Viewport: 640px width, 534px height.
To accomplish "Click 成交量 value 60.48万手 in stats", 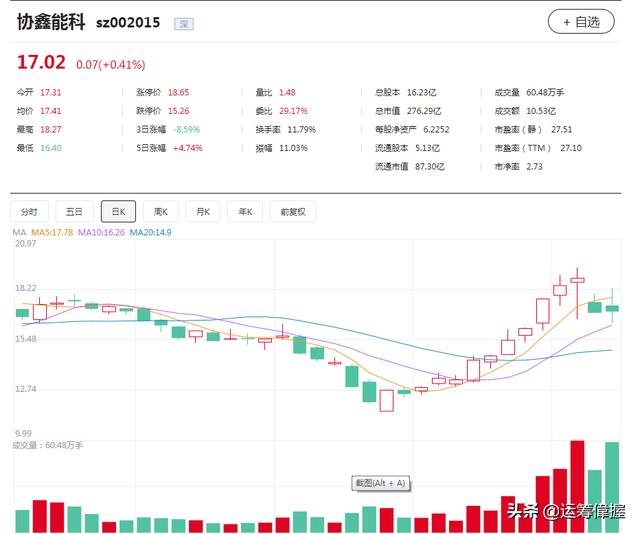I will pos(545,93).
